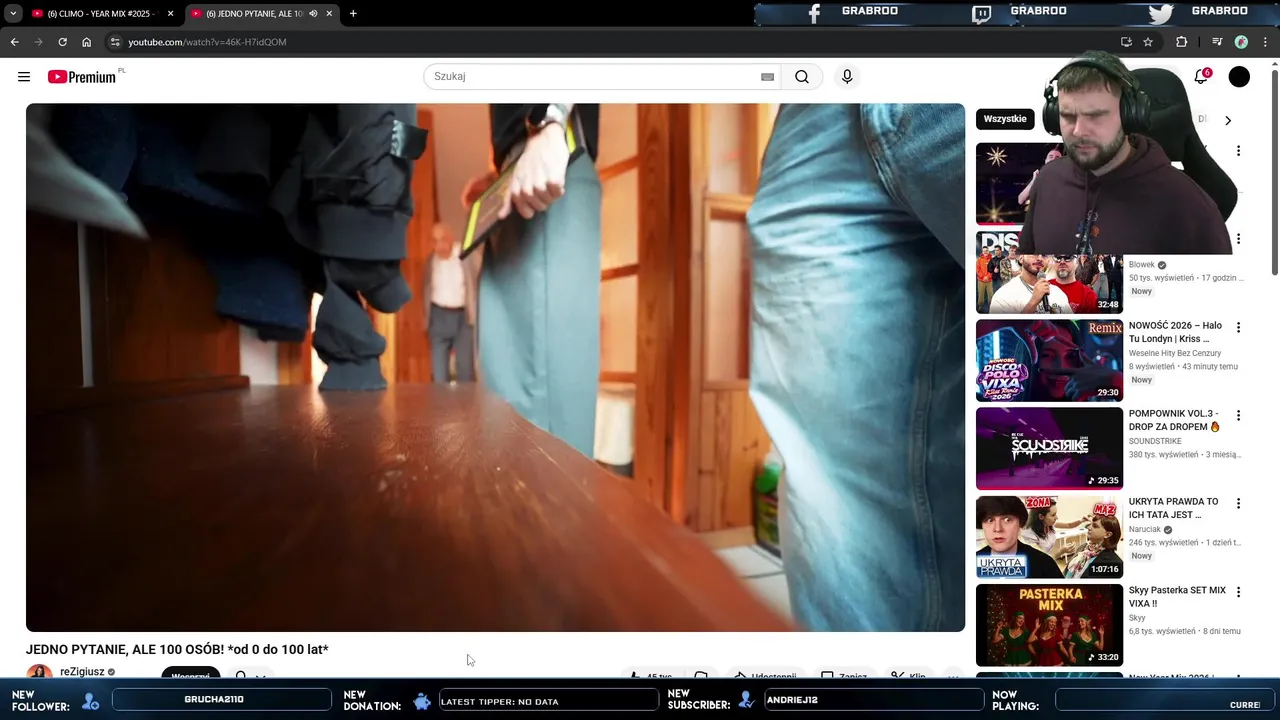
Task: Open the on-screen keyboard icon in search box
Action: click(767, 77)
